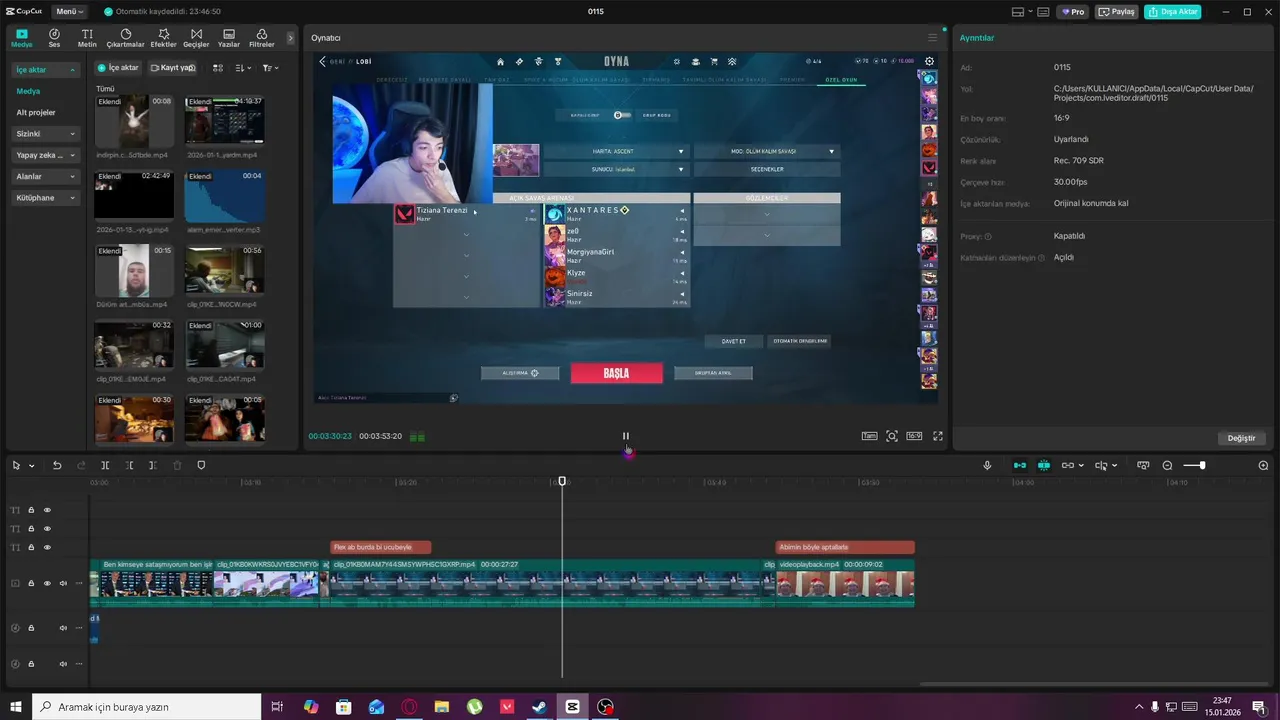
Task: Click the timeline cover preview icon
Action: point(1143,466)
